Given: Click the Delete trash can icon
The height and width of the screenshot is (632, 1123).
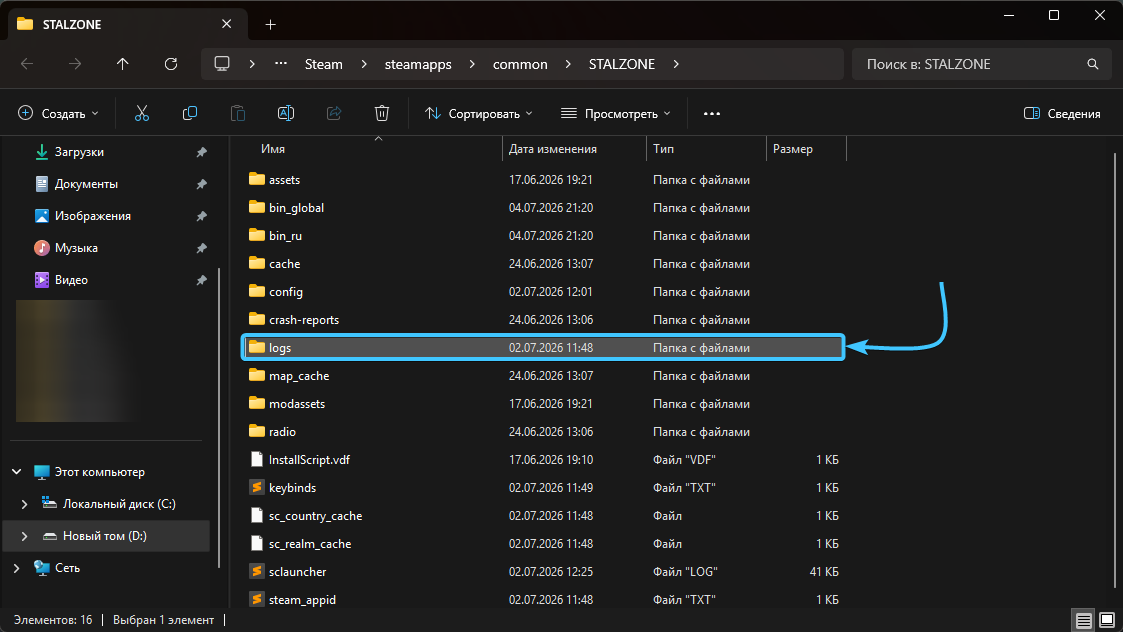Looking at the screenshot, I should (x=382, y=113).
